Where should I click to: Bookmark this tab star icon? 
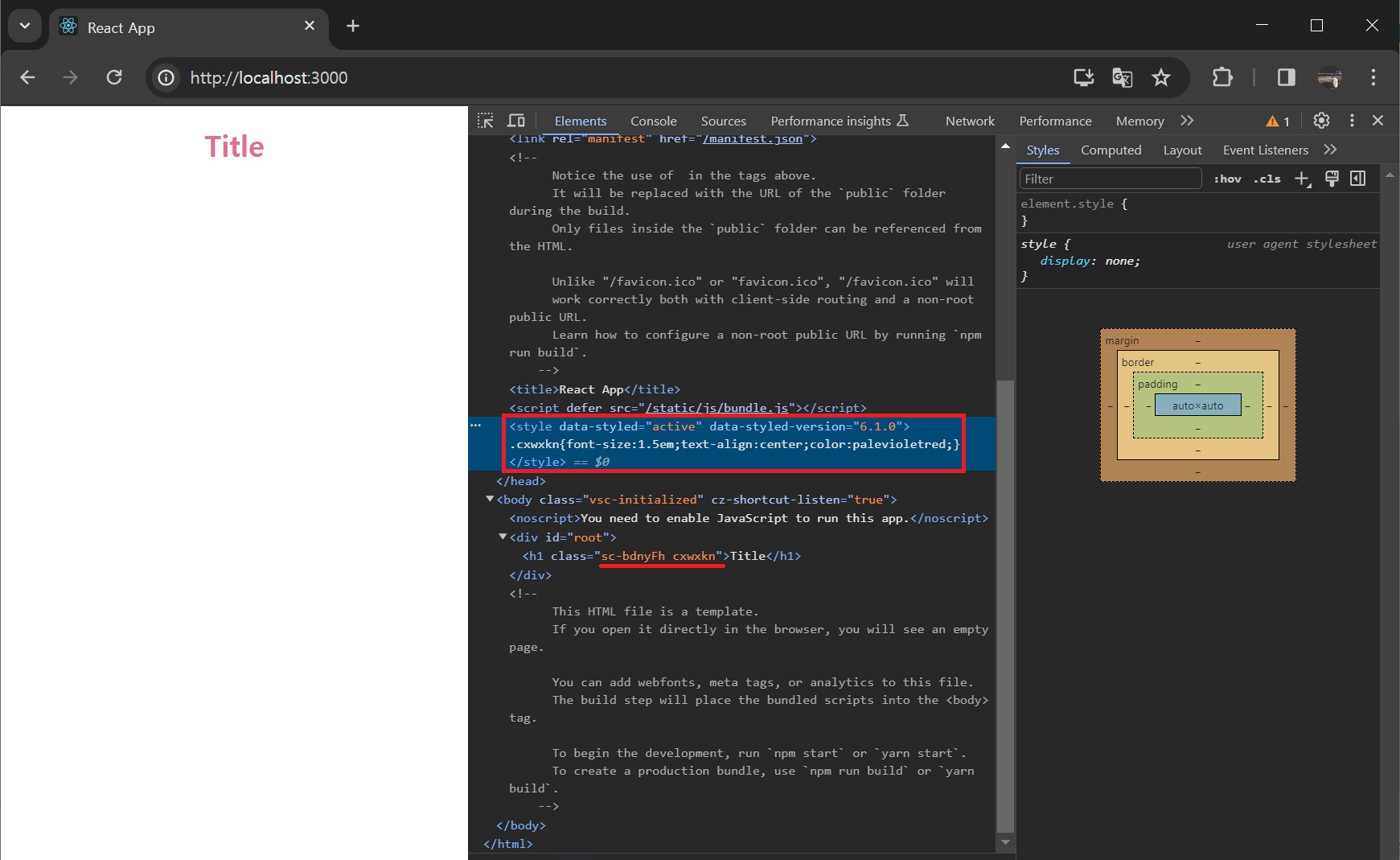(1160, 77)
